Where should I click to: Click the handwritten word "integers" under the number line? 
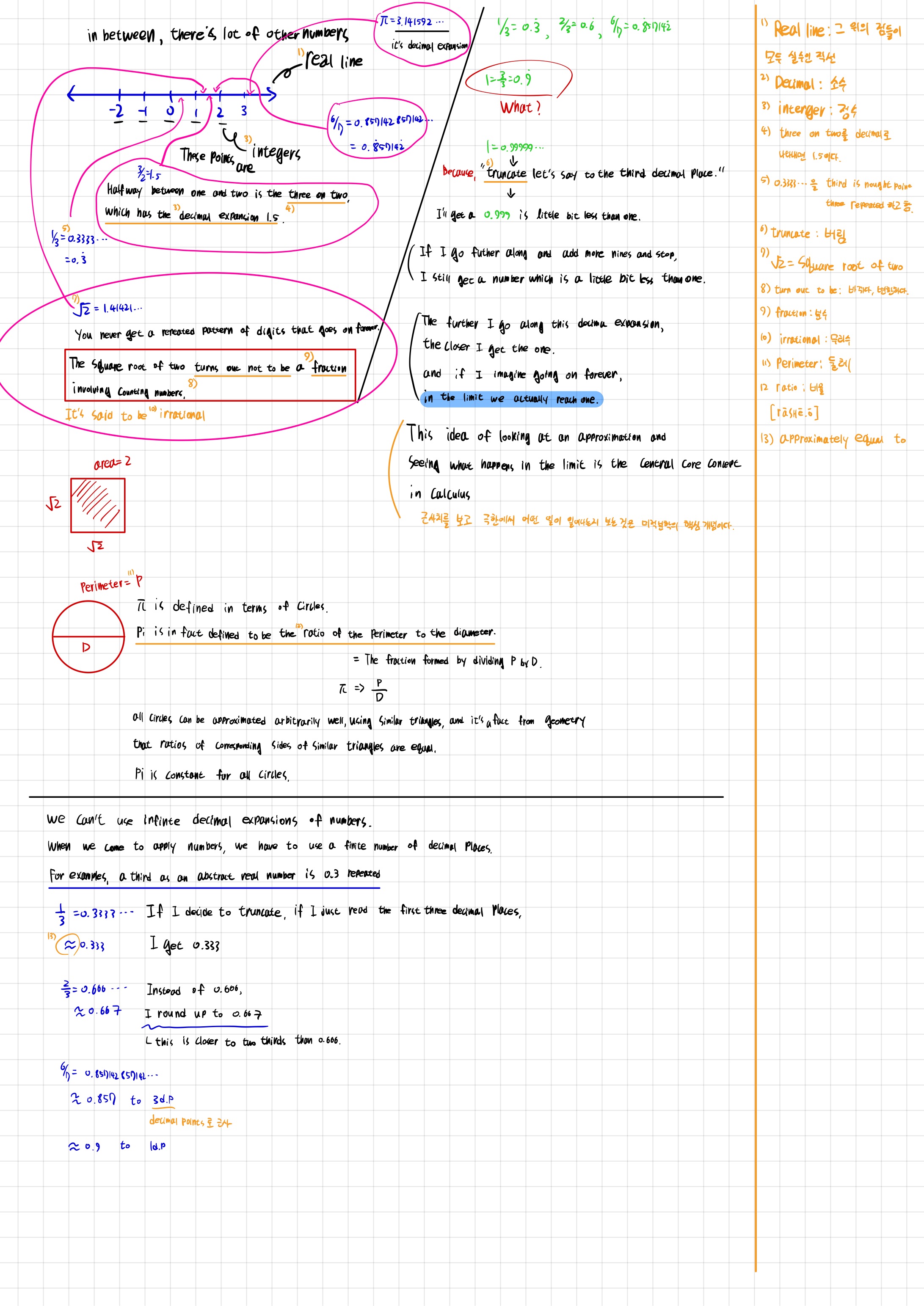pyautogui.click(x=276, y=152)
